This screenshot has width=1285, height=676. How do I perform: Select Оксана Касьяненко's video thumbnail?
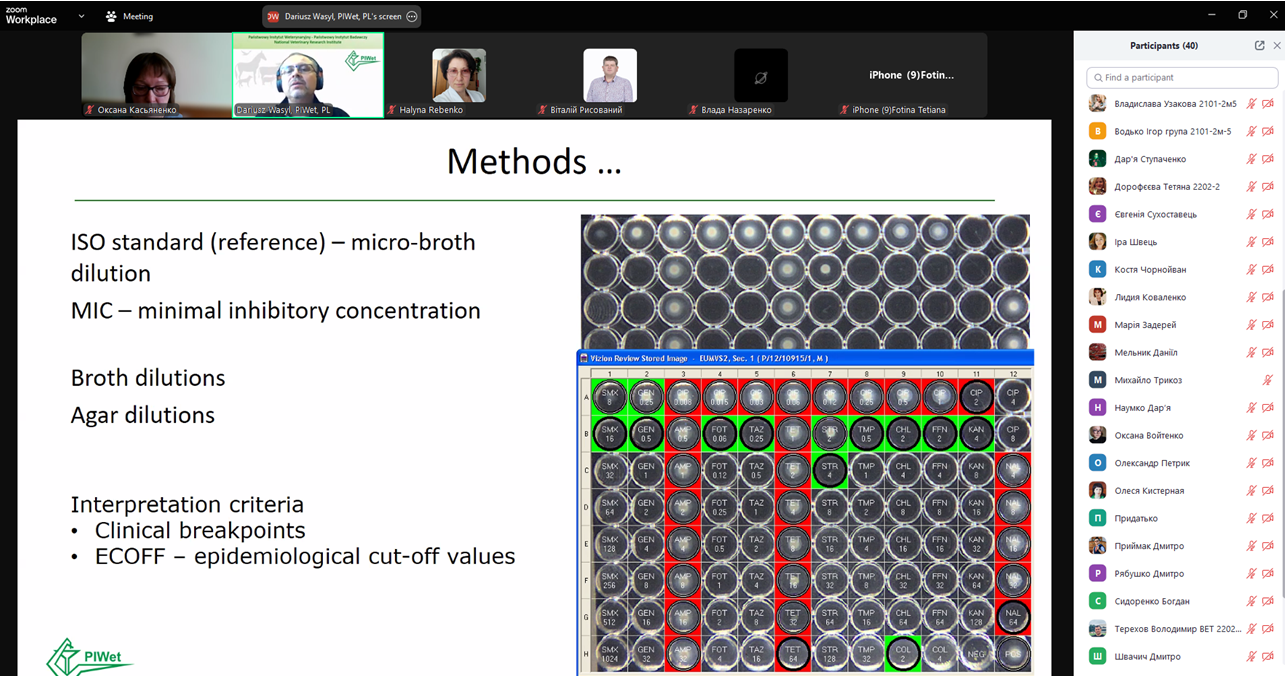(155, 76)
